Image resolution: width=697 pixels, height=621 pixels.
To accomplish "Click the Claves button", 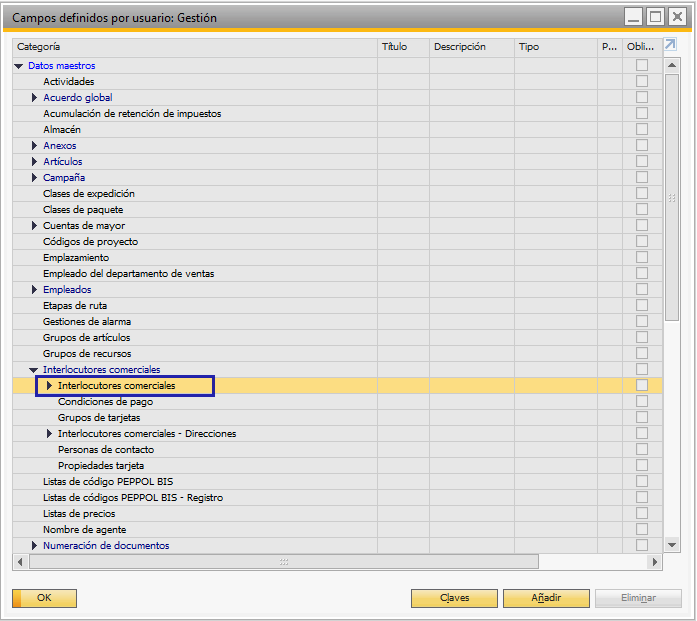I will (454, 598).
